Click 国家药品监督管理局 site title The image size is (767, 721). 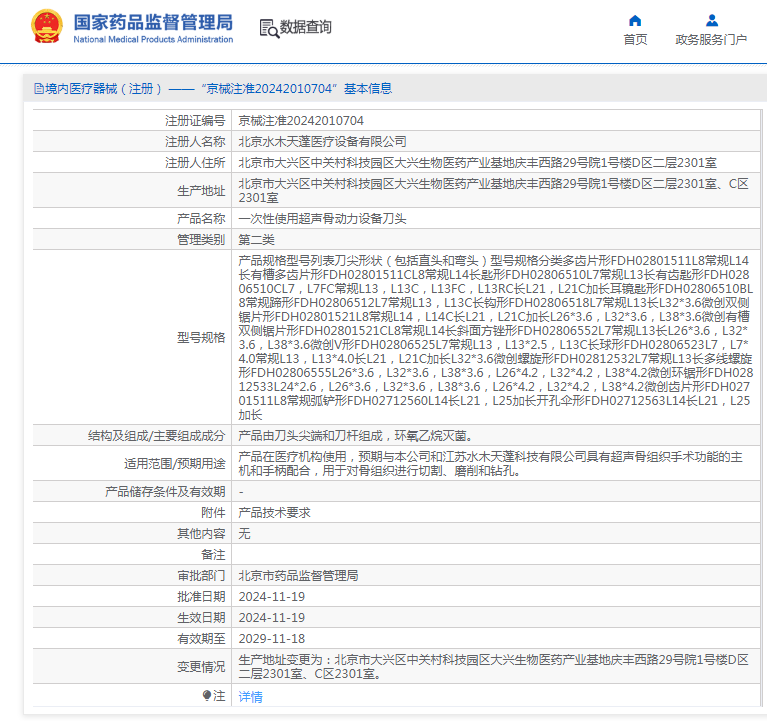153,23
